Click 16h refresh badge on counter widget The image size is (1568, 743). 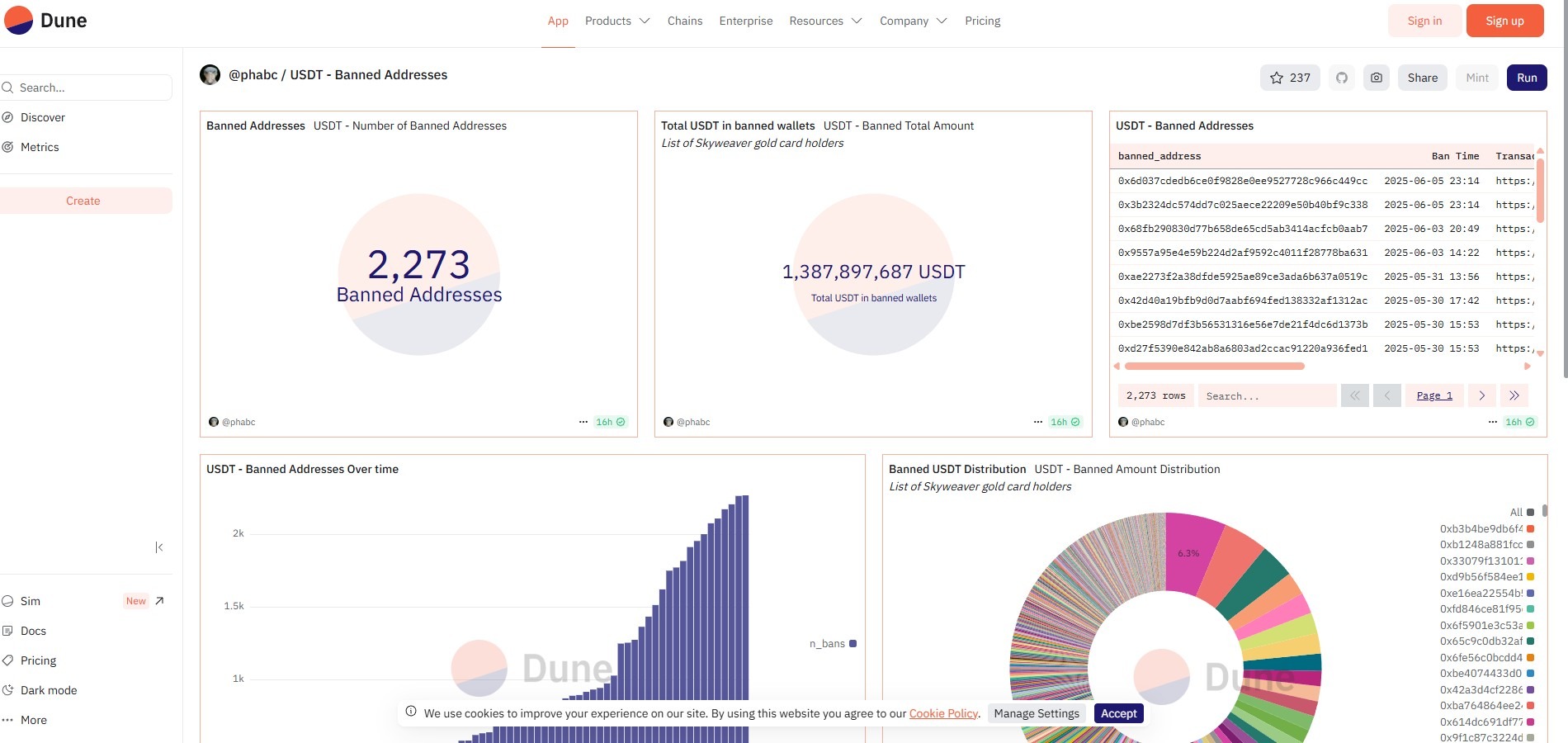tap(611, 422)
